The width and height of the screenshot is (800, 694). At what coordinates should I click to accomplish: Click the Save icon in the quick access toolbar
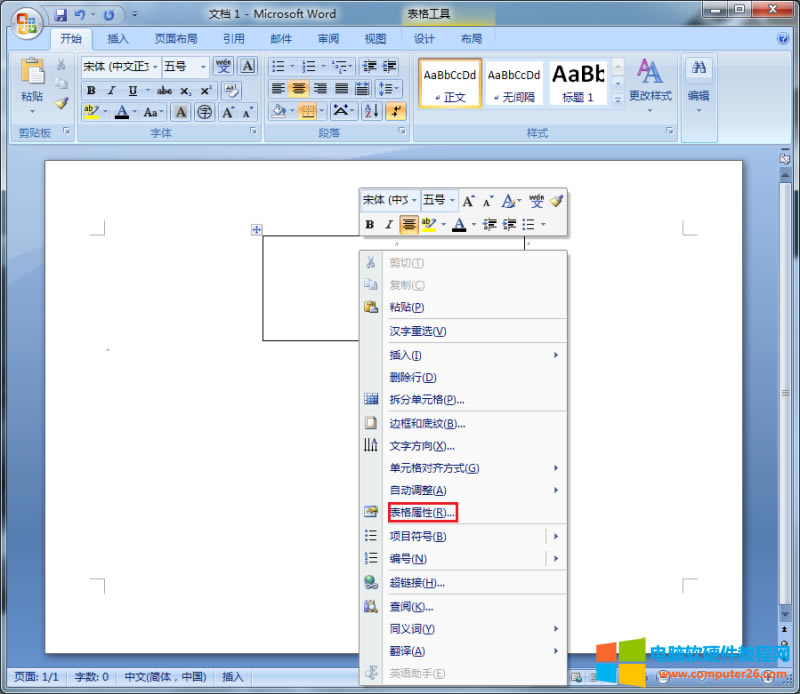point(61,15)
